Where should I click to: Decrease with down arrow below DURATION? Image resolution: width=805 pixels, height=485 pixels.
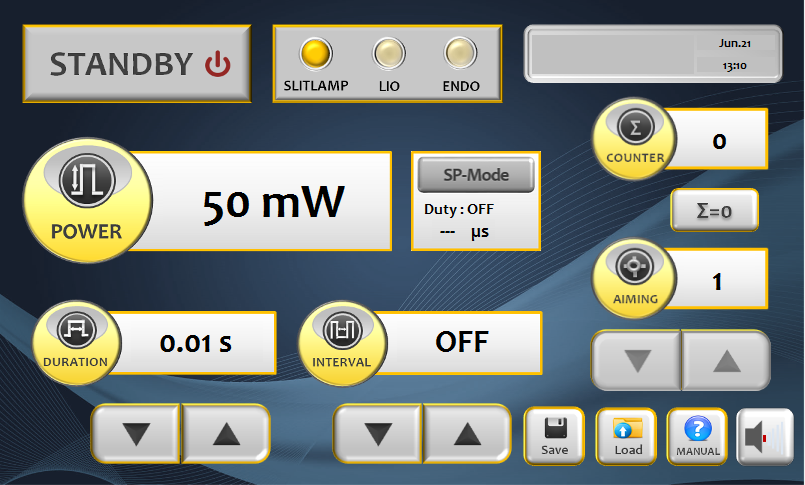tap(136, 434)
